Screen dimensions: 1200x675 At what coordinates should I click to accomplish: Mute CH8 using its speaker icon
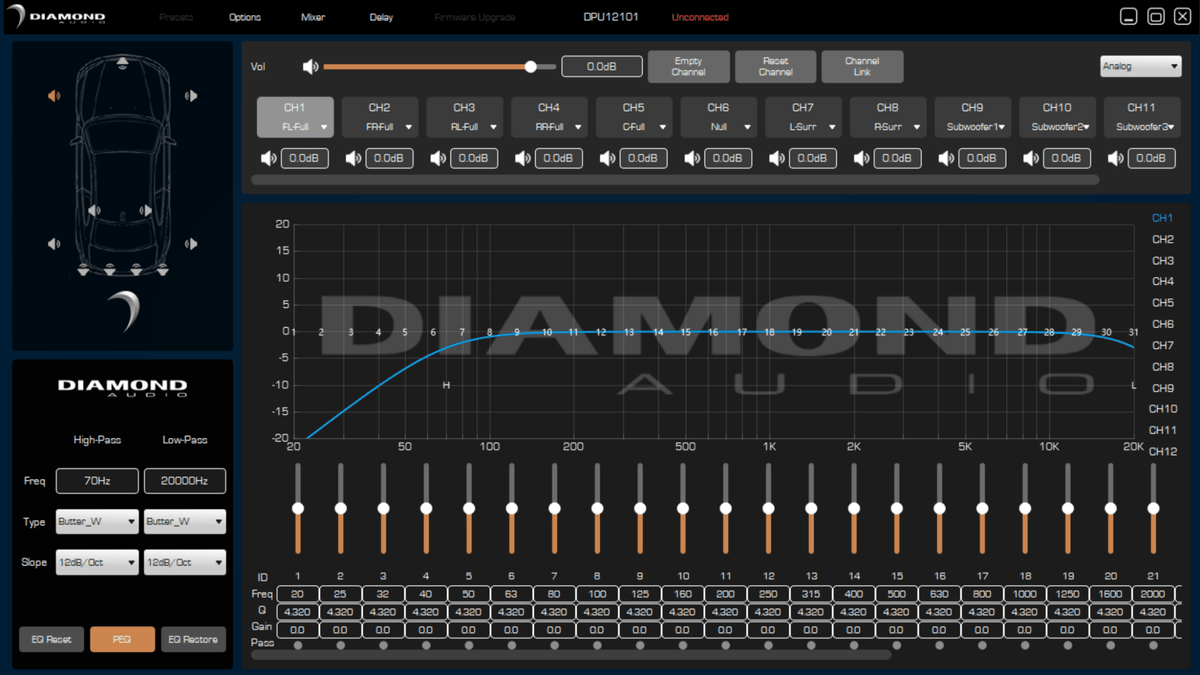click(x=861, y=158)
